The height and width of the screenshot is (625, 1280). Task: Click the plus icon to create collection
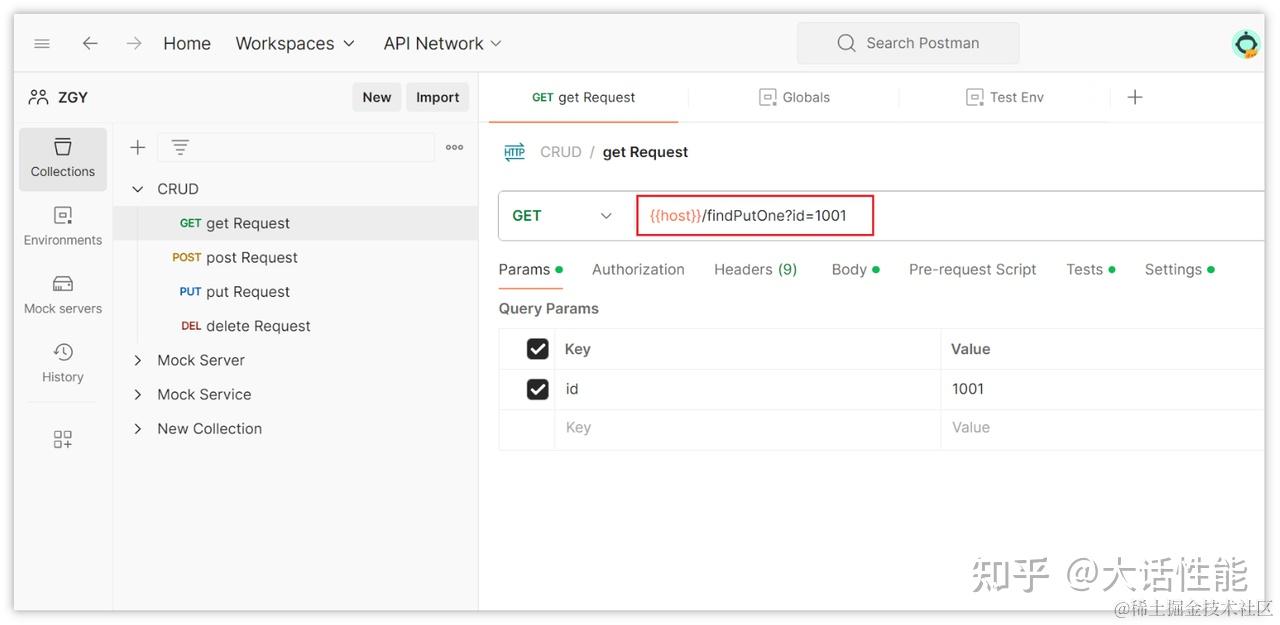[x=138, y=147]
